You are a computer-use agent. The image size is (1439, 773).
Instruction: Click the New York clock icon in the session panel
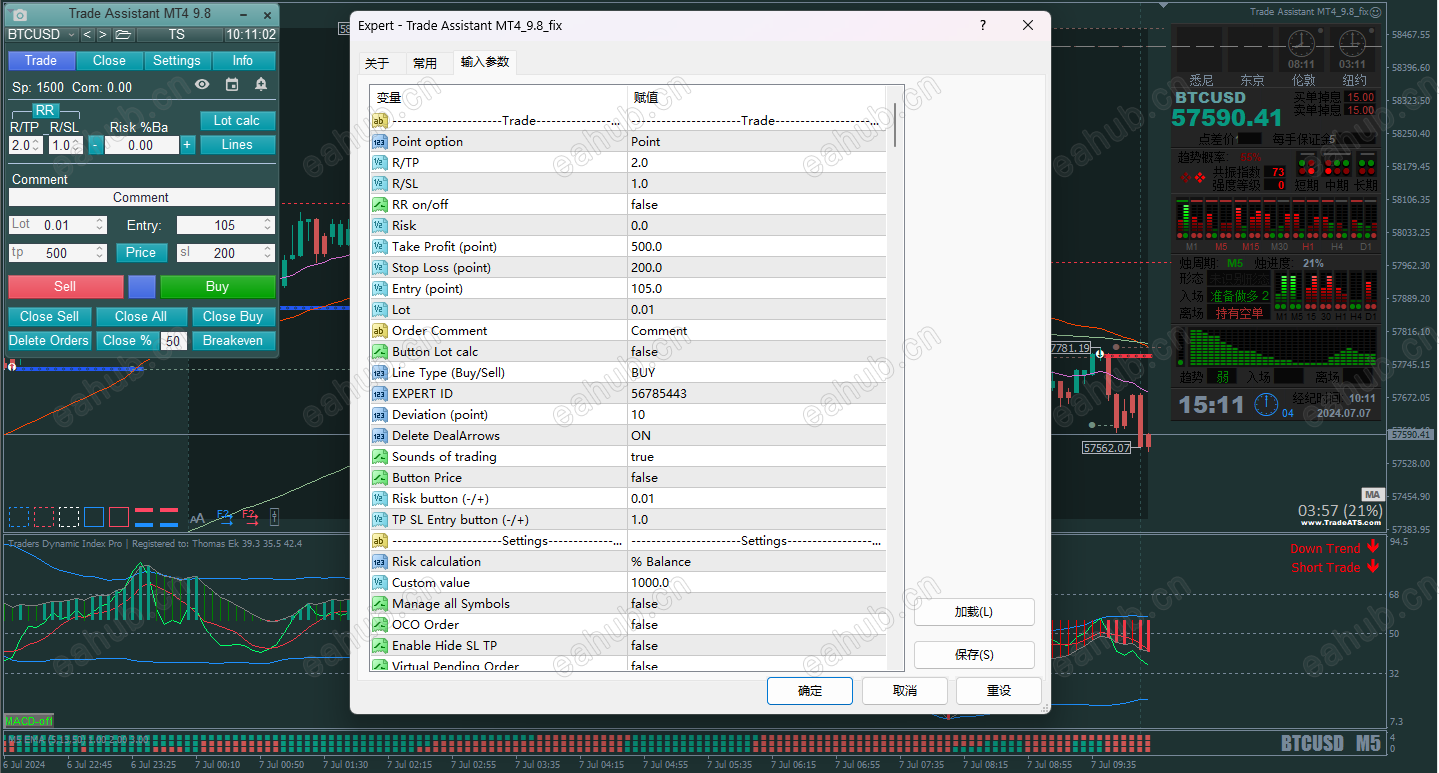(x=1352, y=45)
